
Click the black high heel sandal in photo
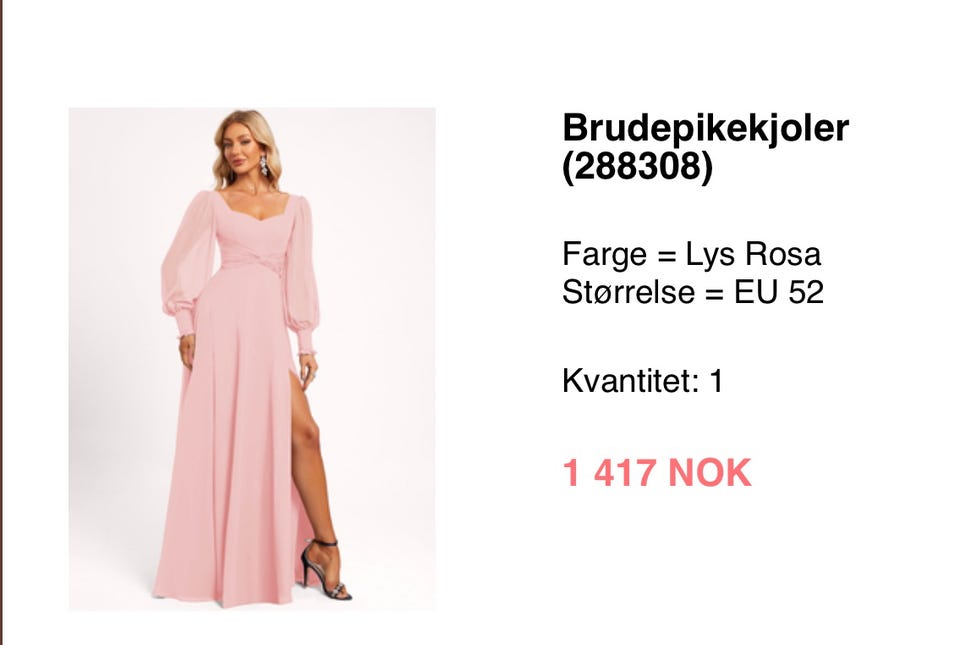[324, 569]
